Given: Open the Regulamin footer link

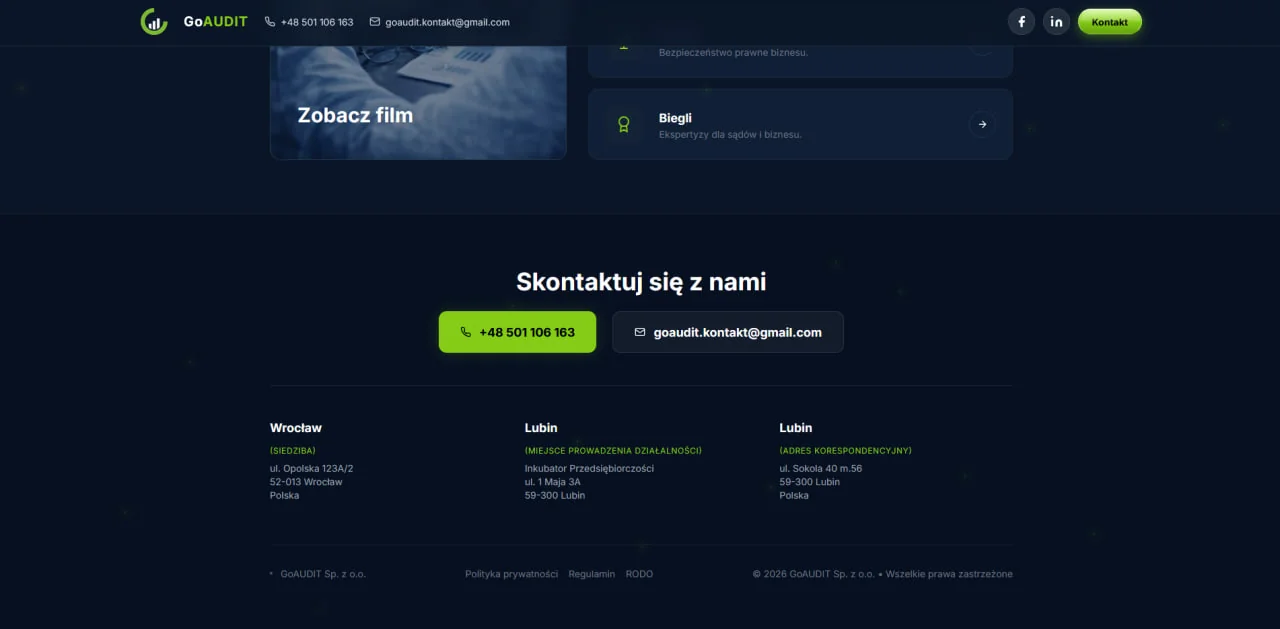Looking at the screenshot, I should (592, 574).
